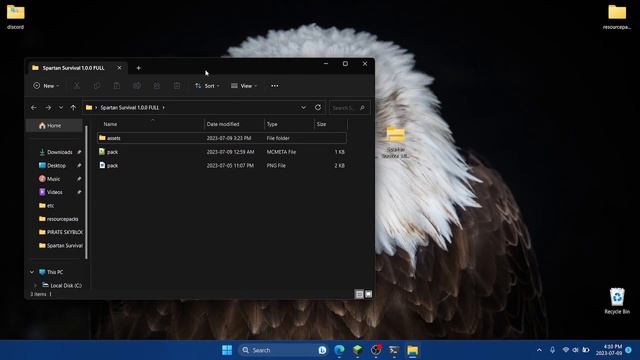
Task: Open recent locations dropdown arrow
Action: [61, 107]
